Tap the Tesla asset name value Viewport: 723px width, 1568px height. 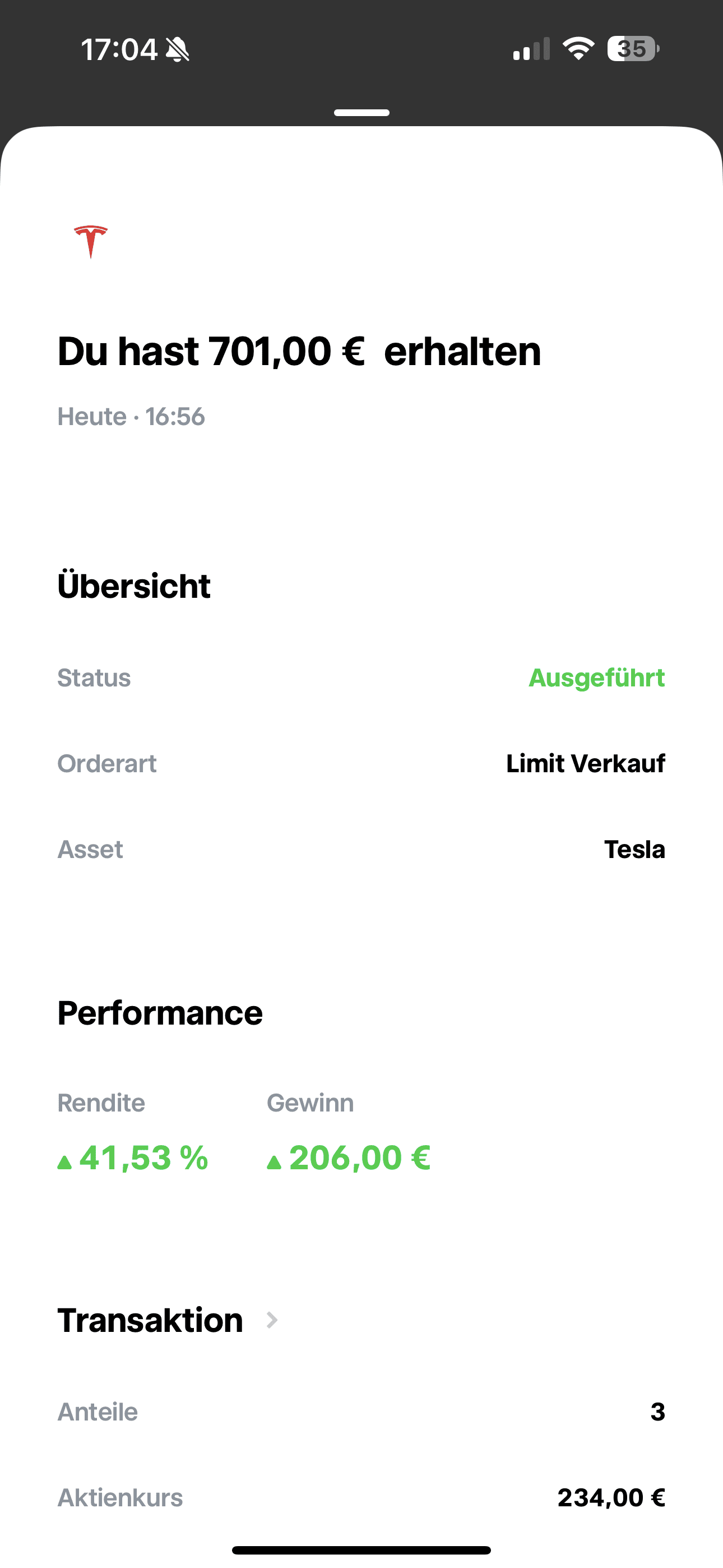634,849
